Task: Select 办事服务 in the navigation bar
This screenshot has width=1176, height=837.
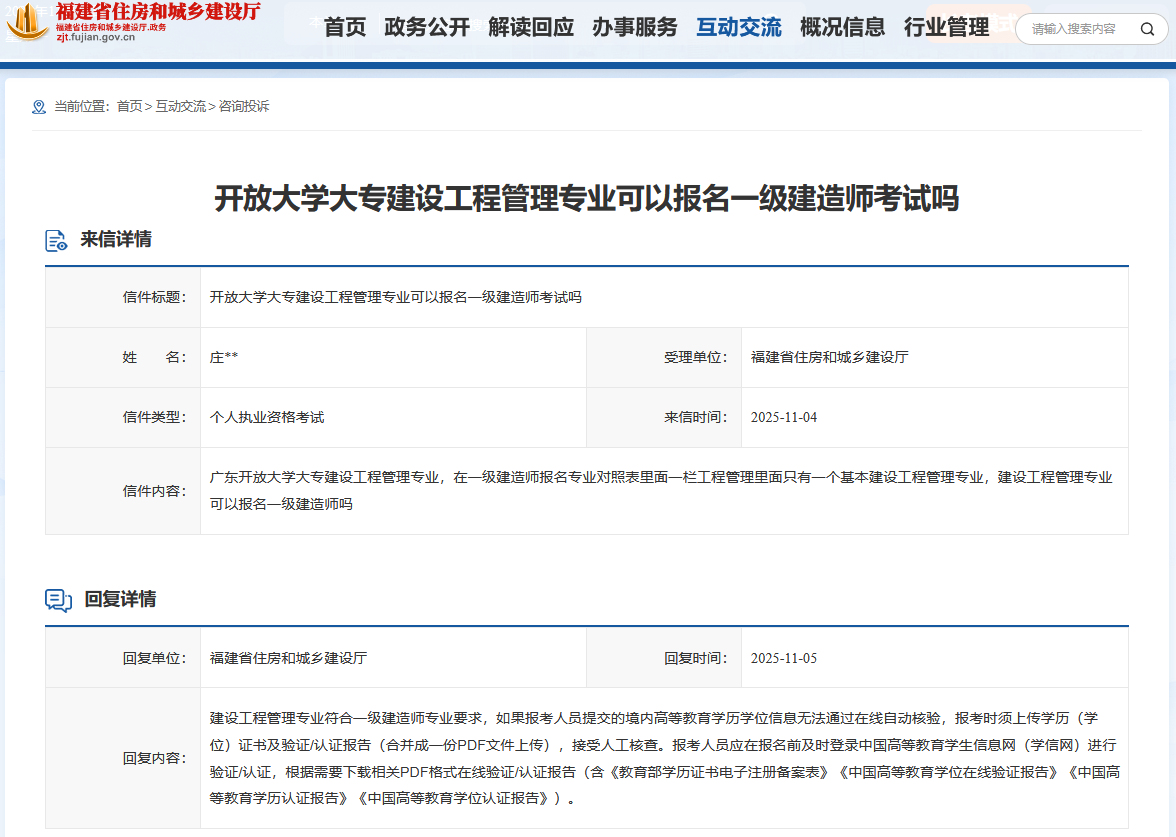Action: pyautogui.click(x=634, y=28)
